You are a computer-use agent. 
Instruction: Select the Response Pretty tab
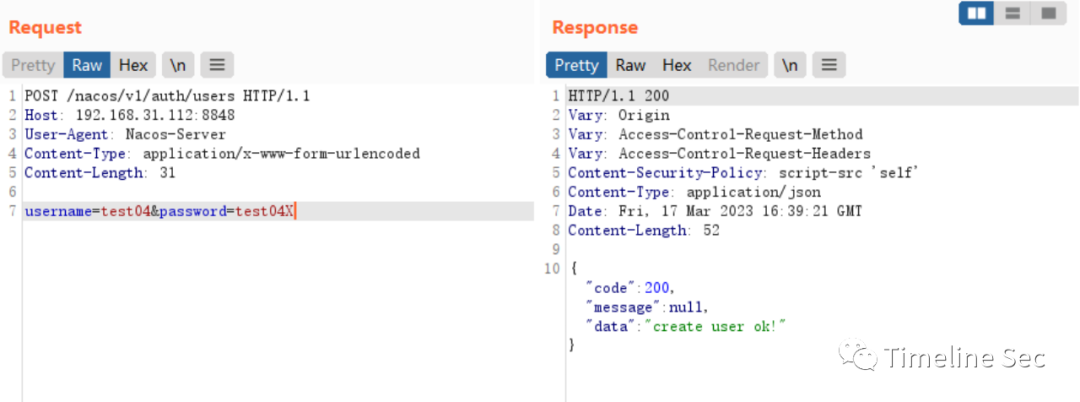point(577,65)
